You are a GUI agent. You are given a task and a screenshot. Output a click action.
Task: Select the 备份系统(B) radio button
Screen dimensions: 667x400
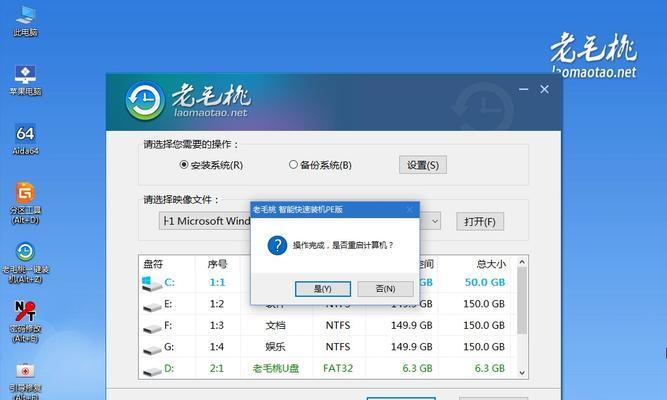[x=293, y=164]
